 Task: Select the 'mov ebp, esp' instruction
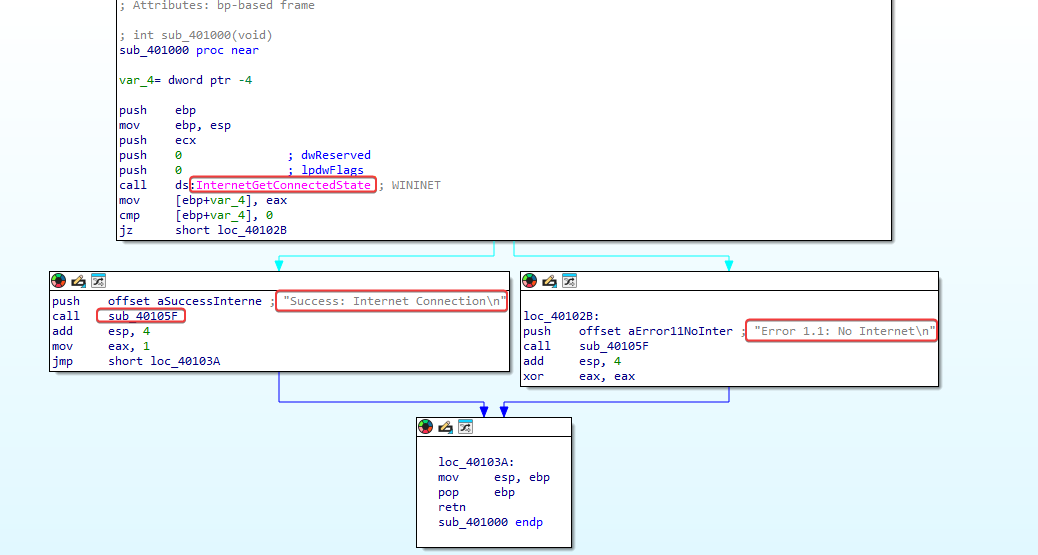175,125
